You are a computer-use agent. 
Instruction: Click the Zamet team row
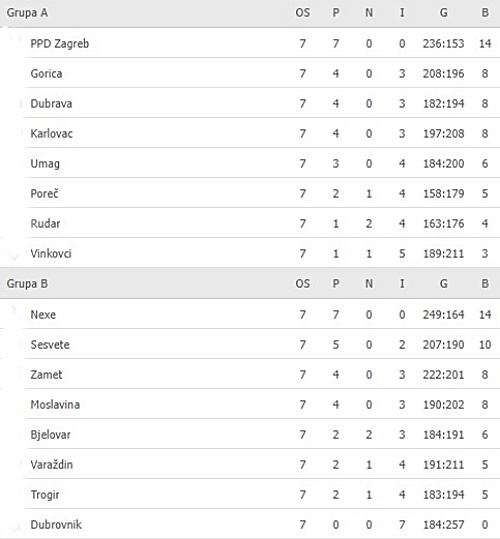pyautogui.click(x=250, y=374)
